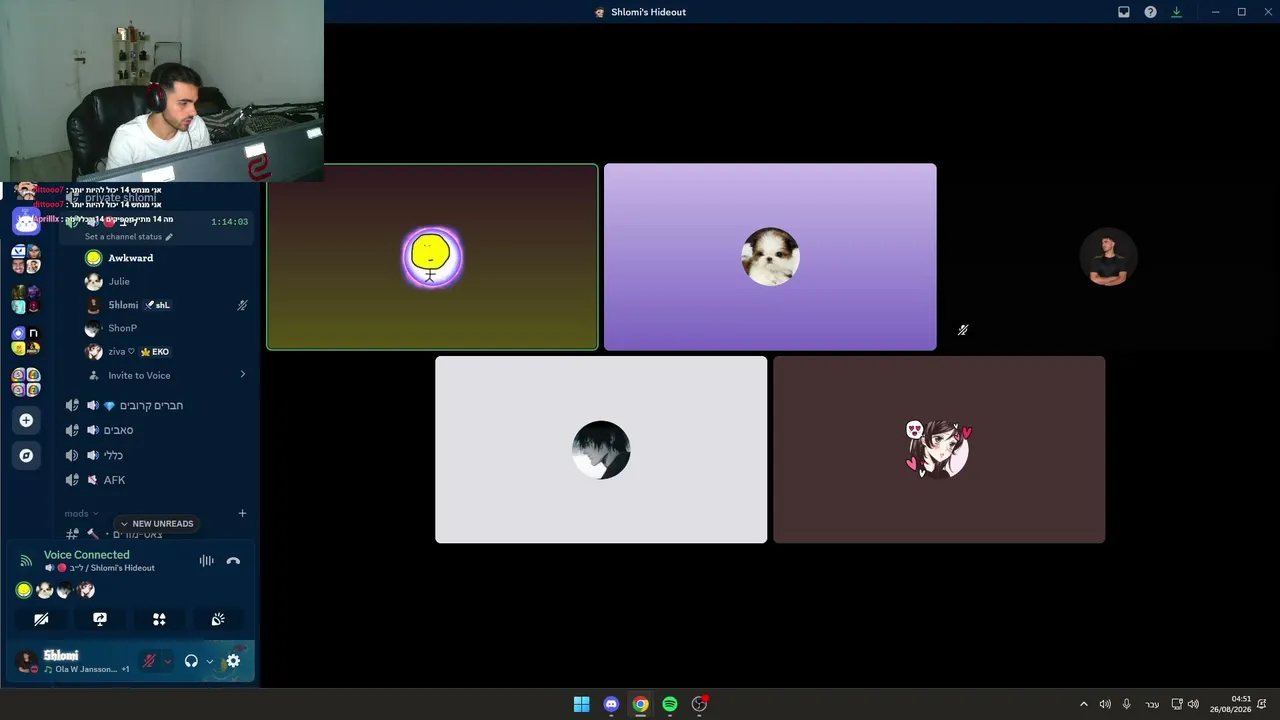The height and width of the screenshot is (720, 1280).
Task: Create channel in mods category
Action: [x=242, y=513]
